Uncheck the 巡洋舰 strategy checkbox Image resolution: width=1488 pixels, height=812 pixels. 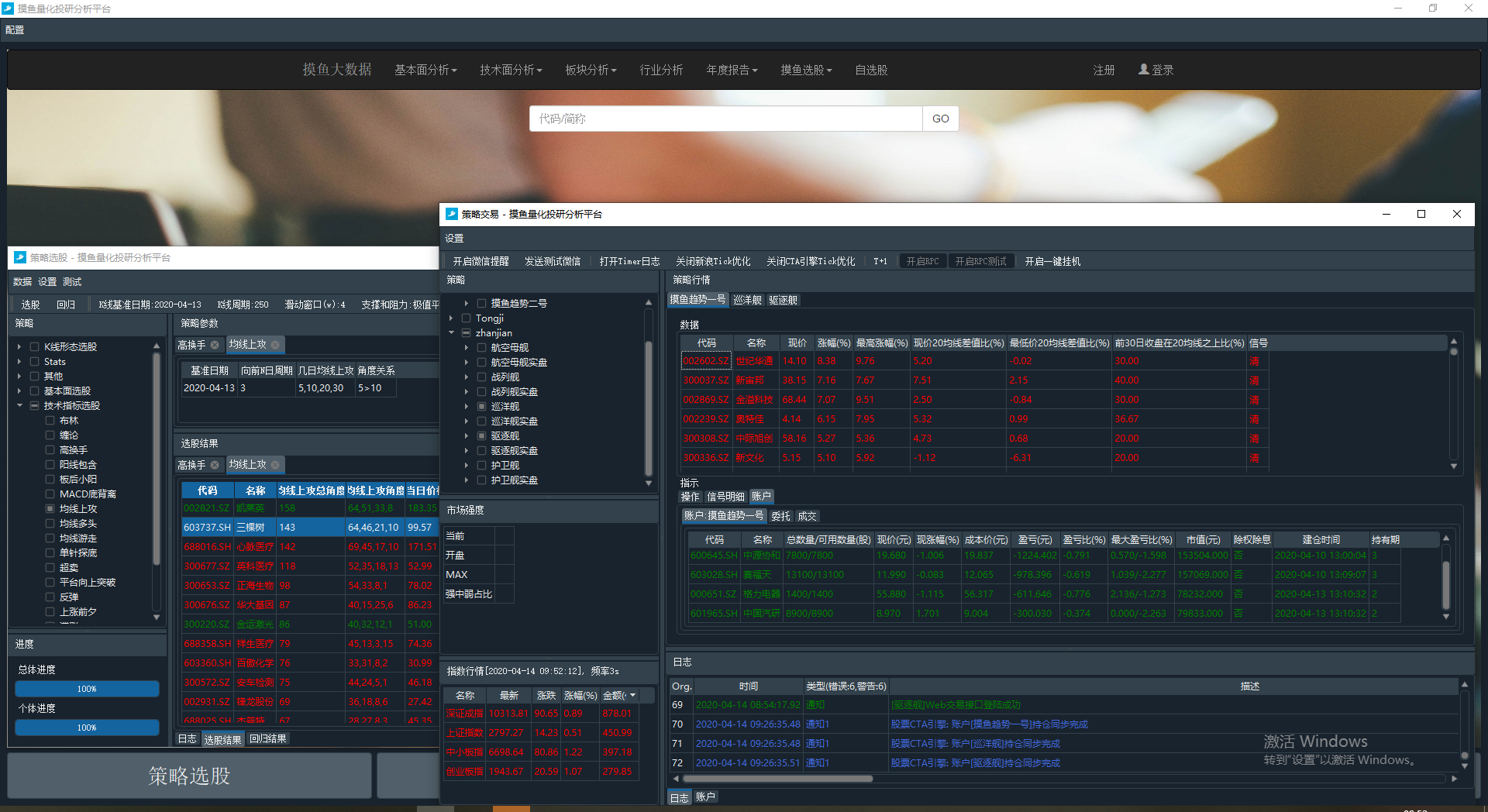coord(482,407)
